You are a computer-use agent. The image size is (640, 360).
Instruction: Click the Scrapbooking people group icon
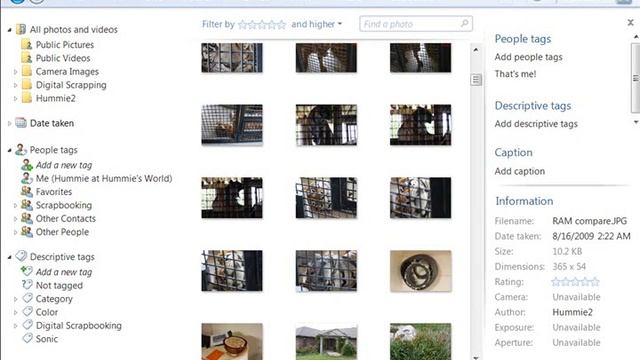[x=27, y=205]
